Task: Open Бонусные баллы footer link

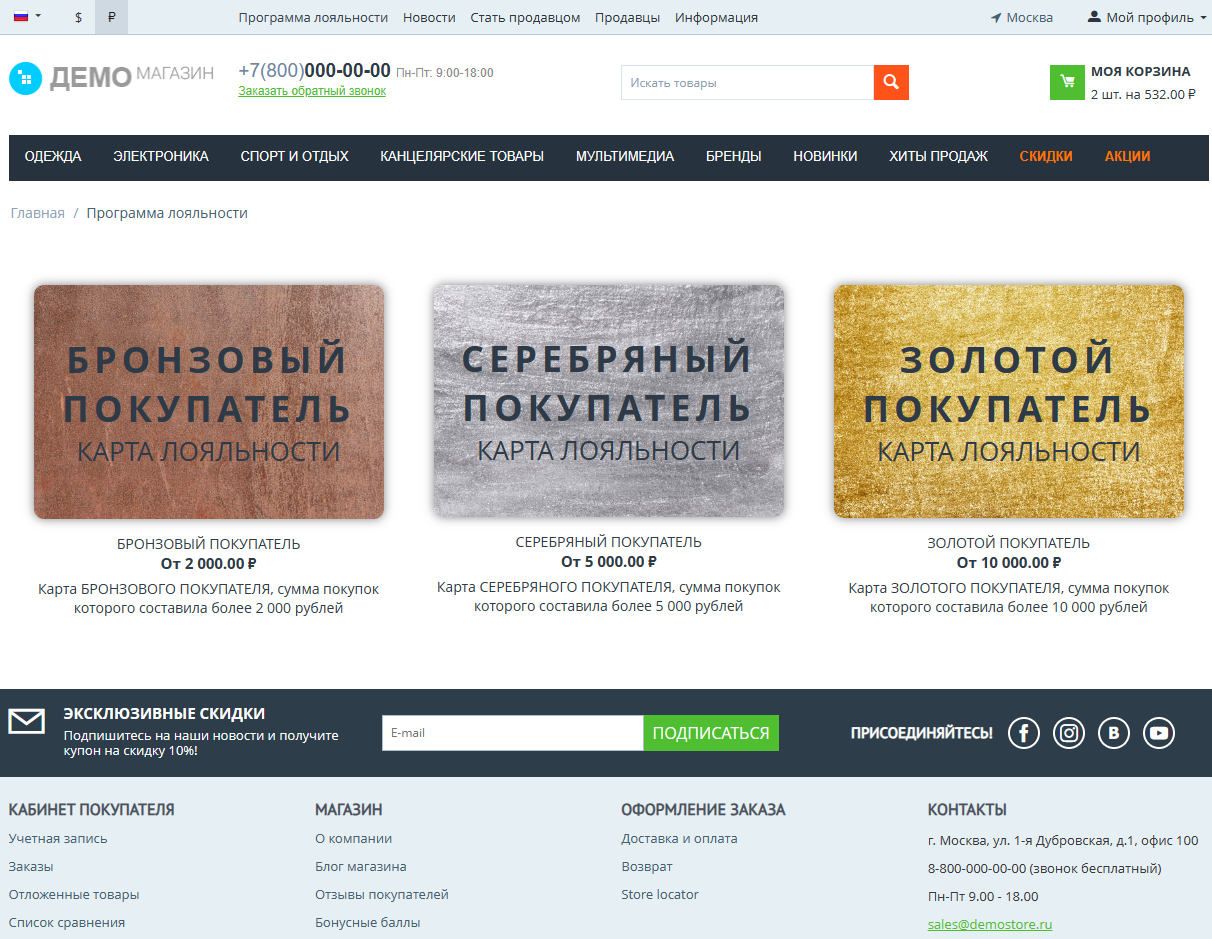Action: (x=368, y=922)
